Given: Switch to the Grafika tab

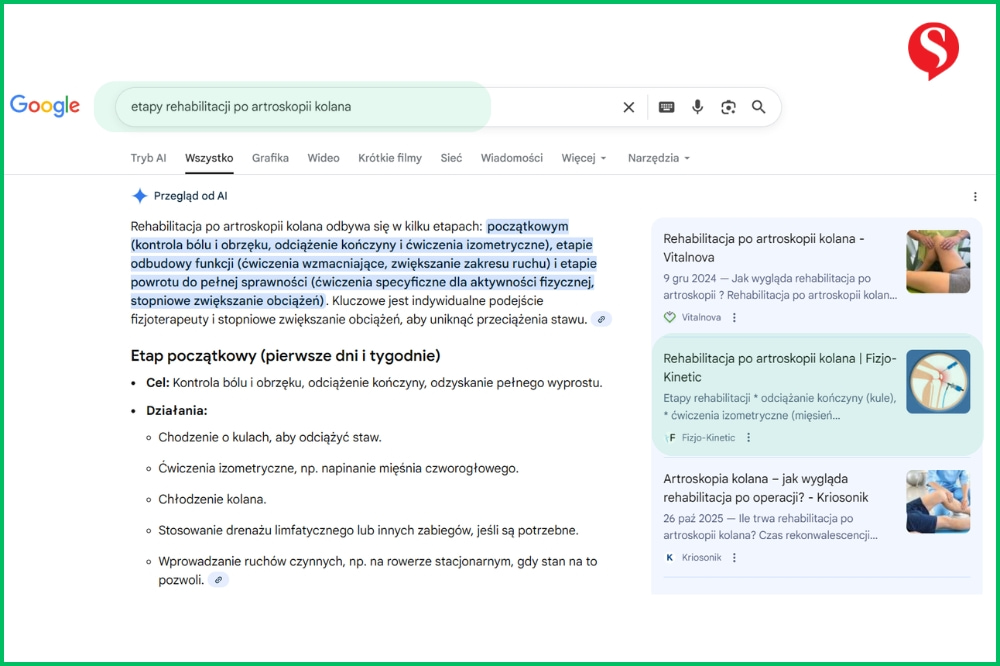Looking at the screenshot, I should pos(268,158).
